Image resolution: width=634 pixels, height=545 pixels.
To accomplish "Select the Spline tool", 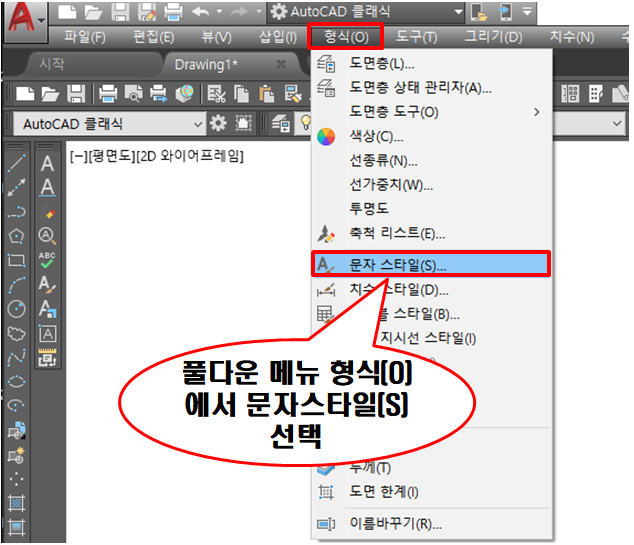I will pyautogui.click(x=16, y=357).
